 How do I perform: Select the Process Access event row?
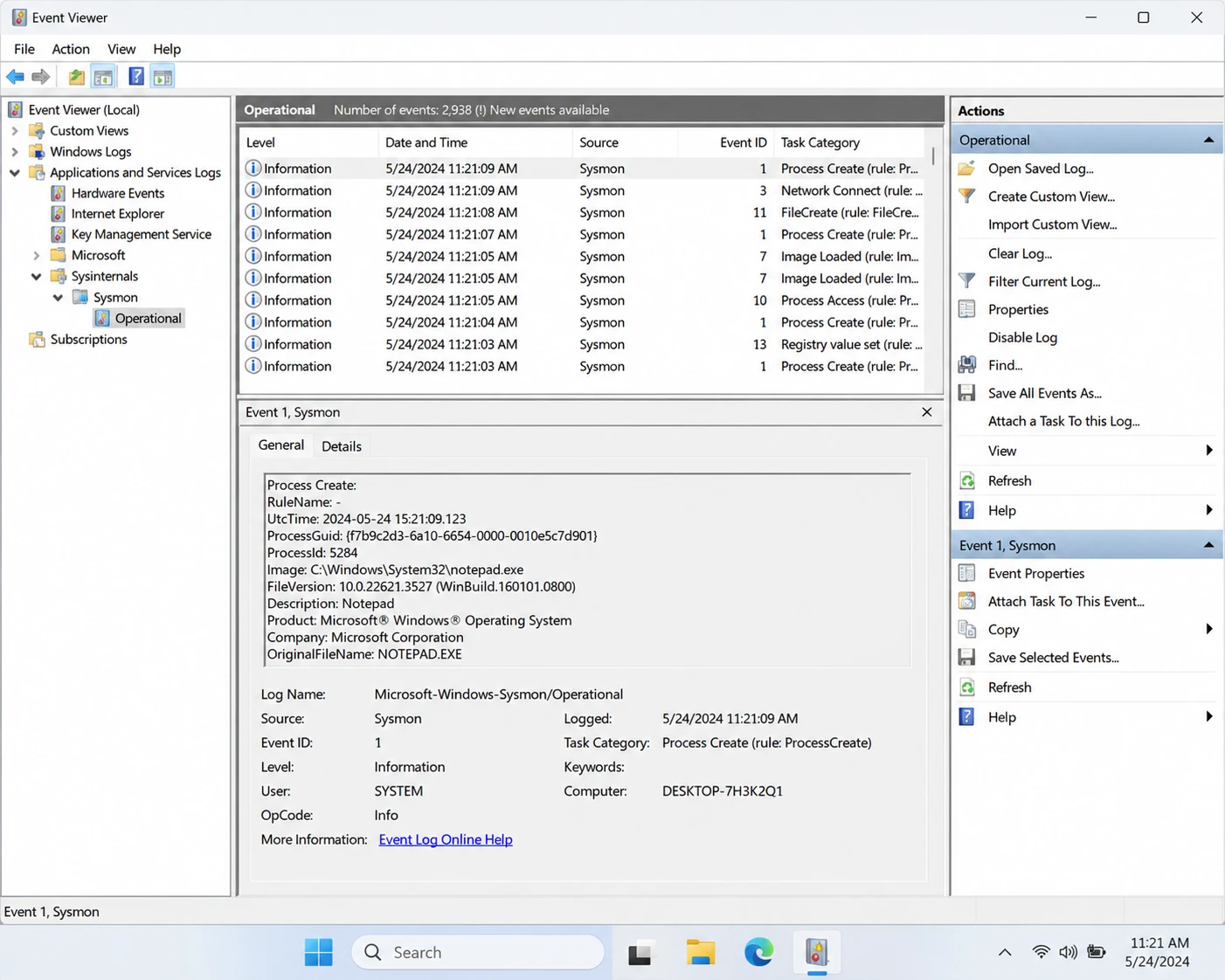[x=583, y=300]
